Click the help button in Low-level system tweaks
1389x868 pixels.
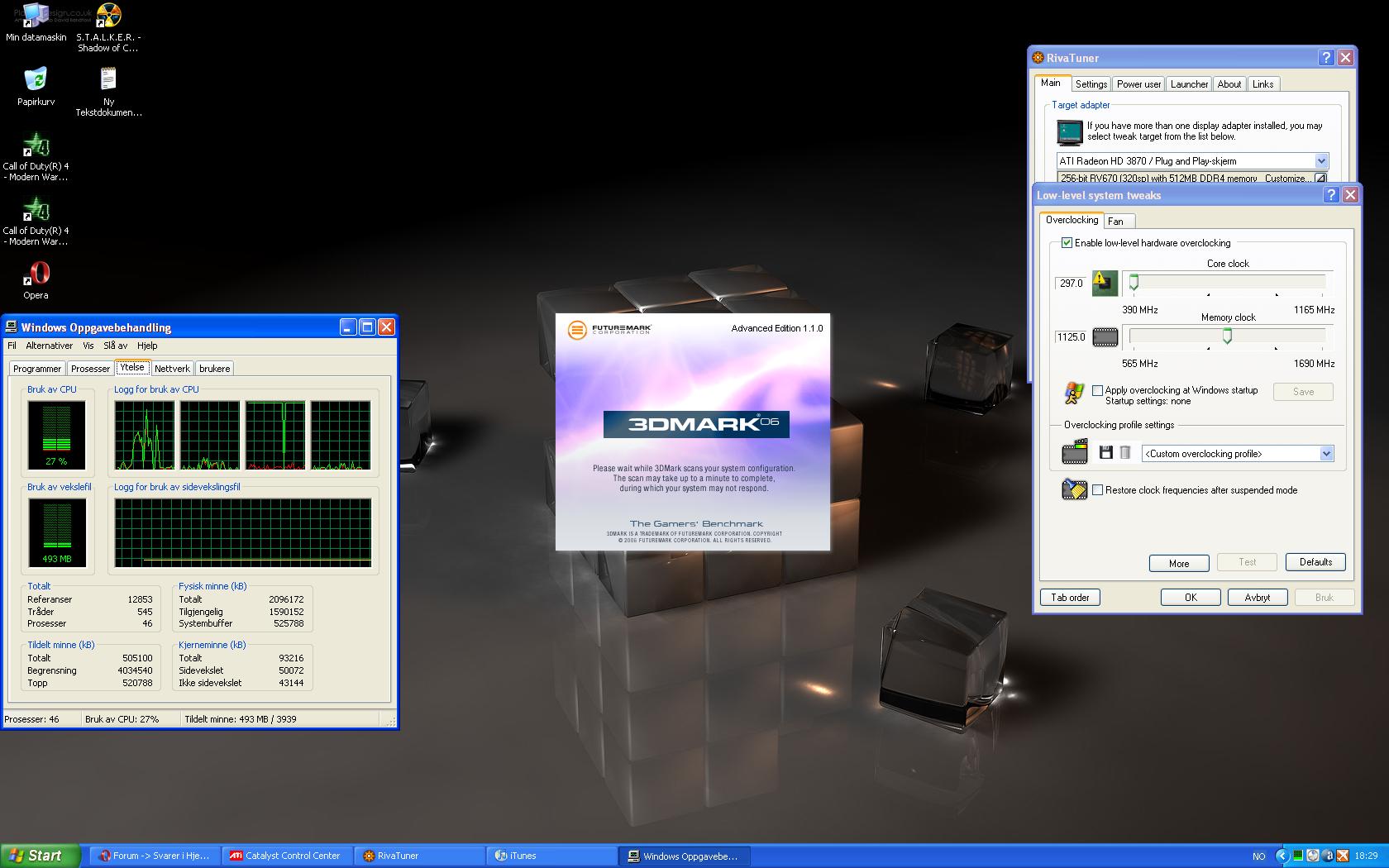point(1331,195)
